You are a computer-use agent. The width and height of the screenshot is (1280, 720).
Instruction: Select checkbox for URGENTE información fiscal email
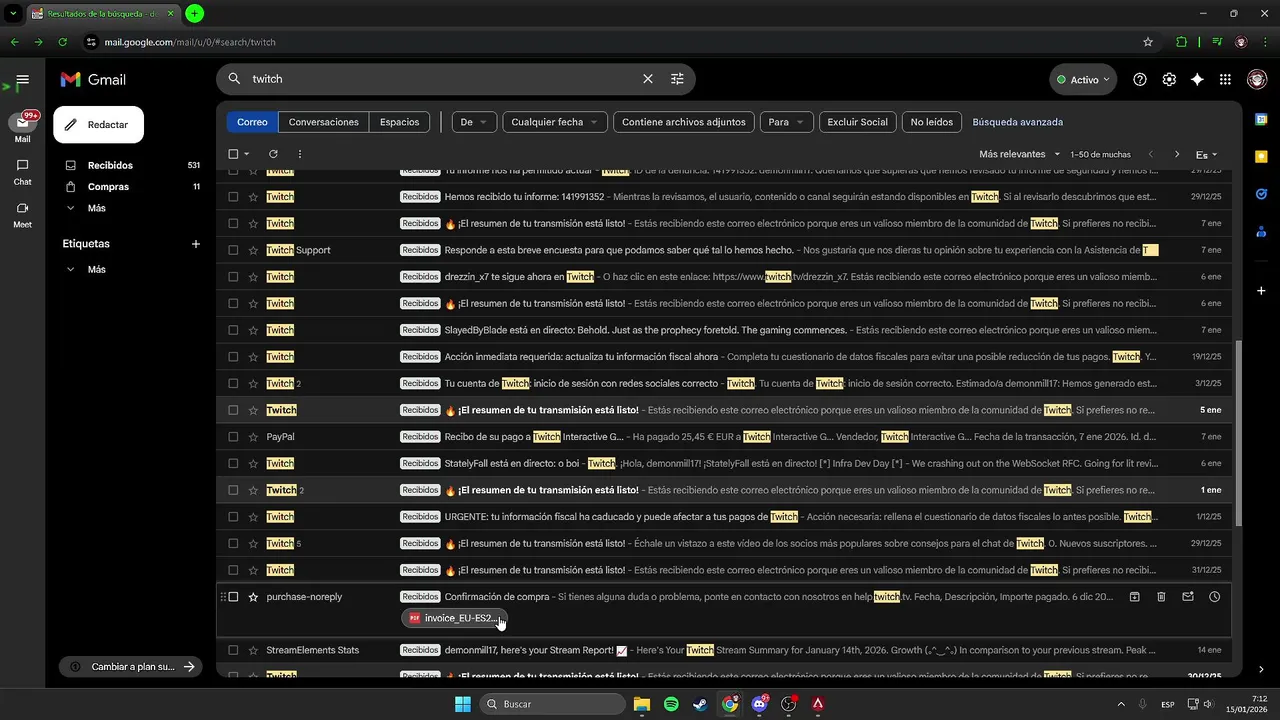pos(233,517)
